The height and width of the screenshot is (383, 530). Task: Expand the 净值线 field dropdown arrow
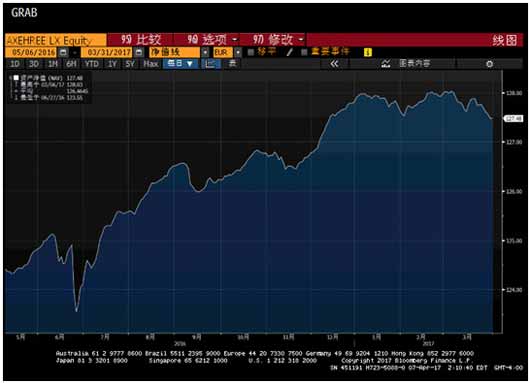[x=205, y=52]
